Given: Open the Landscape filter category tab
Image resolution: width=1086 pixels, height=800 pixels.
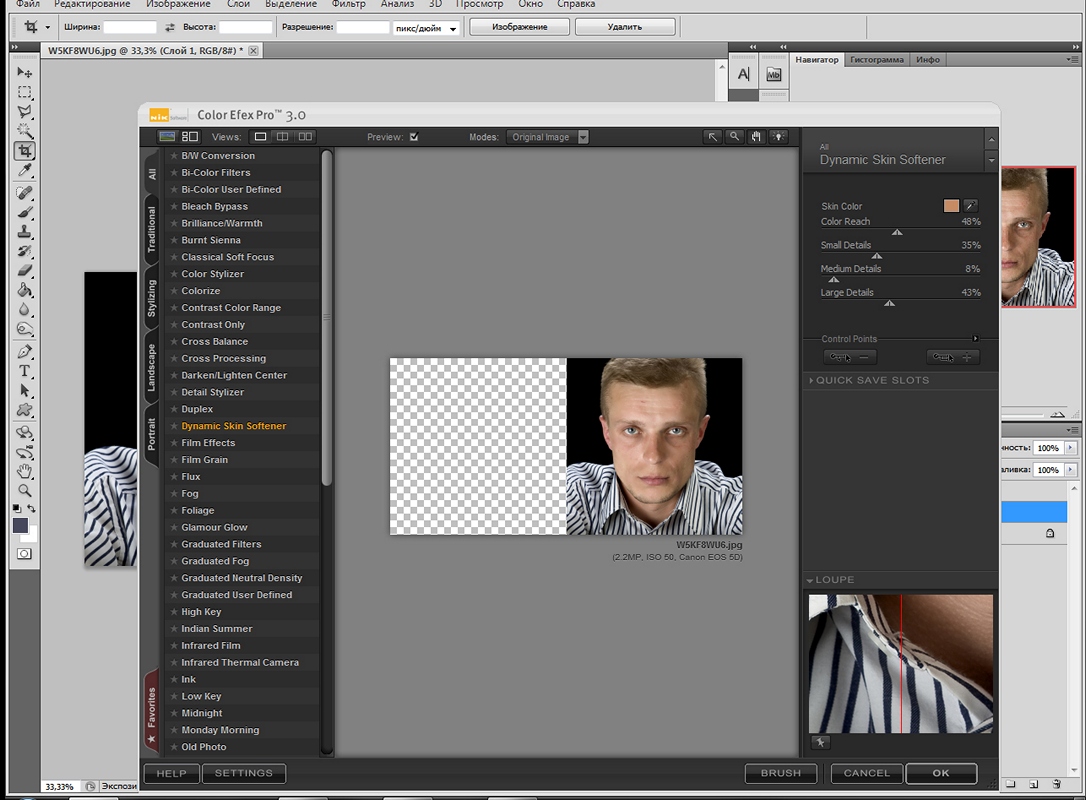Looking at the screenshot, I should click(x=152, y=366).
